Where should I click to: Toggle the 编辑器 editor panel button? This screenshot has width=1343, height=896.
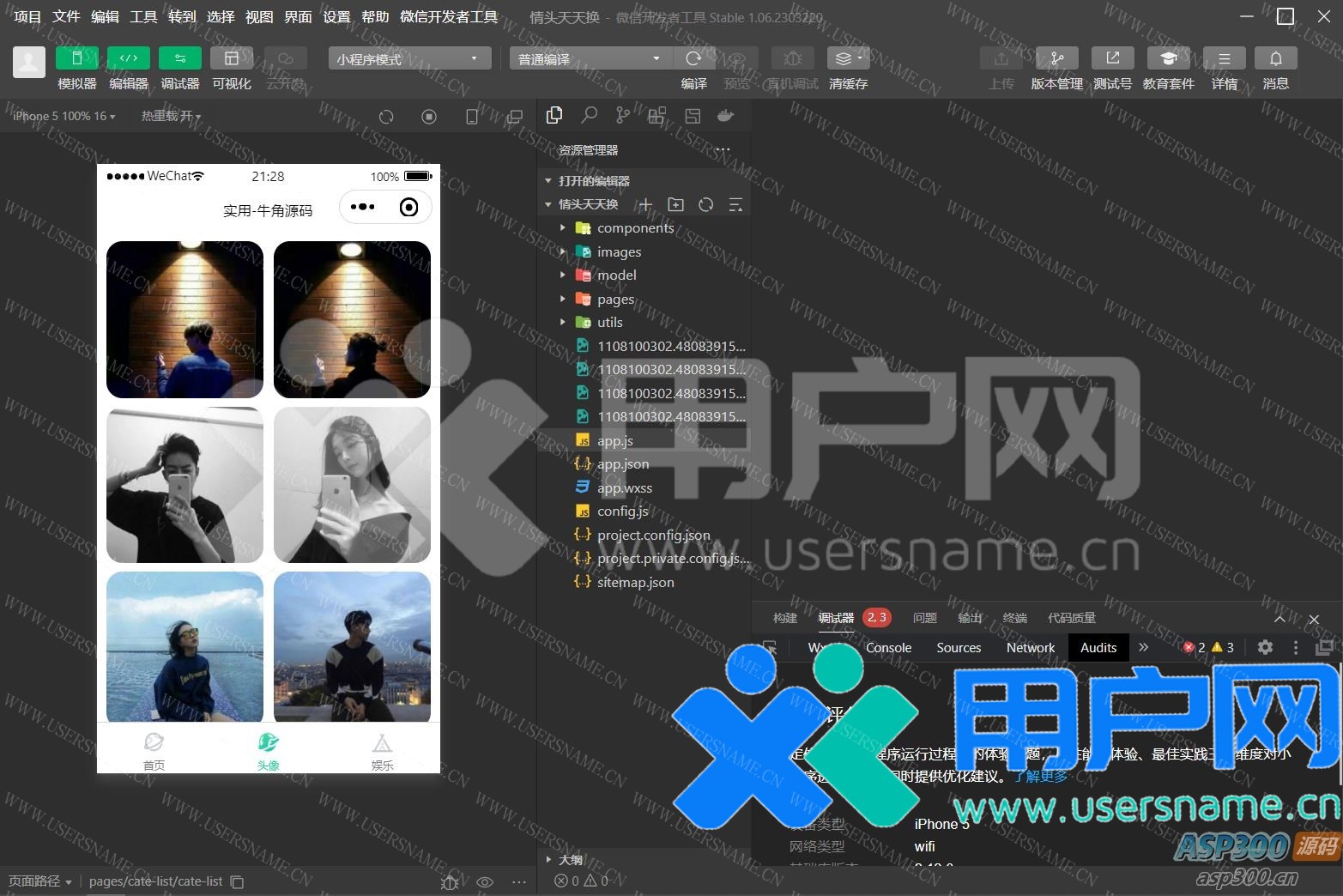pos(128,58)
